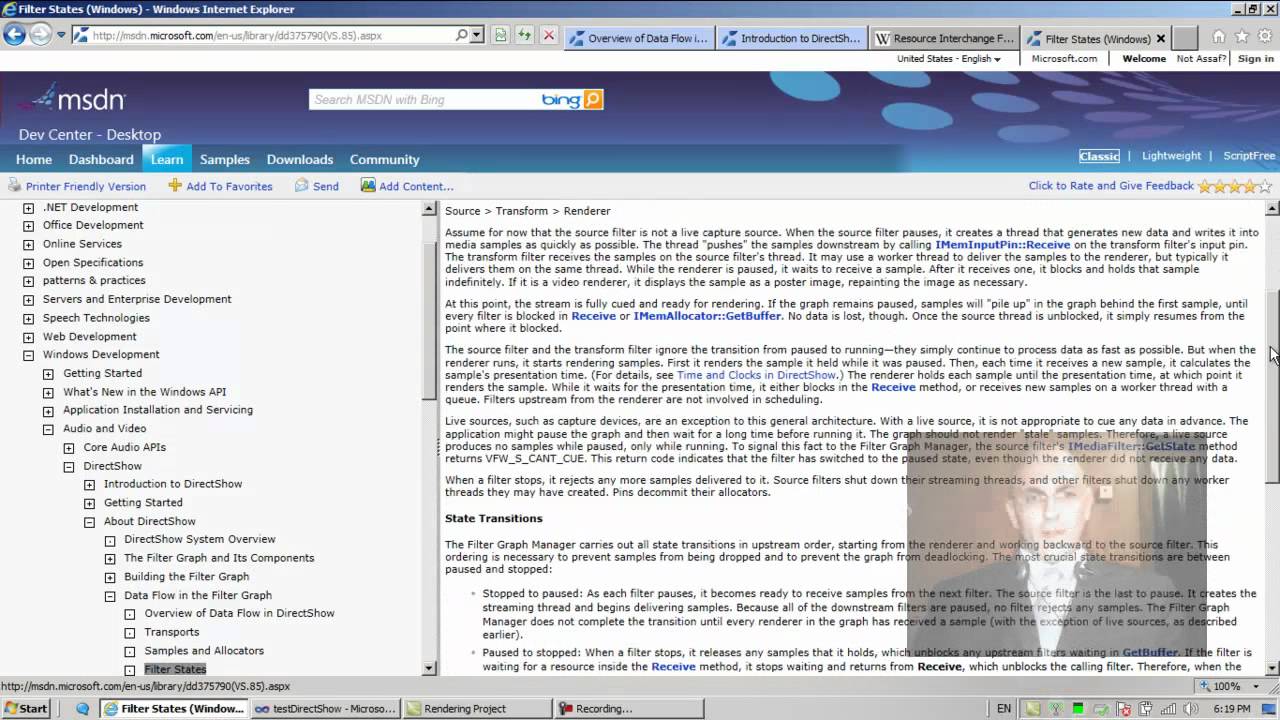Open Time and Clocks in DirectShow link

pyautogui.click(x=756, y=375)
